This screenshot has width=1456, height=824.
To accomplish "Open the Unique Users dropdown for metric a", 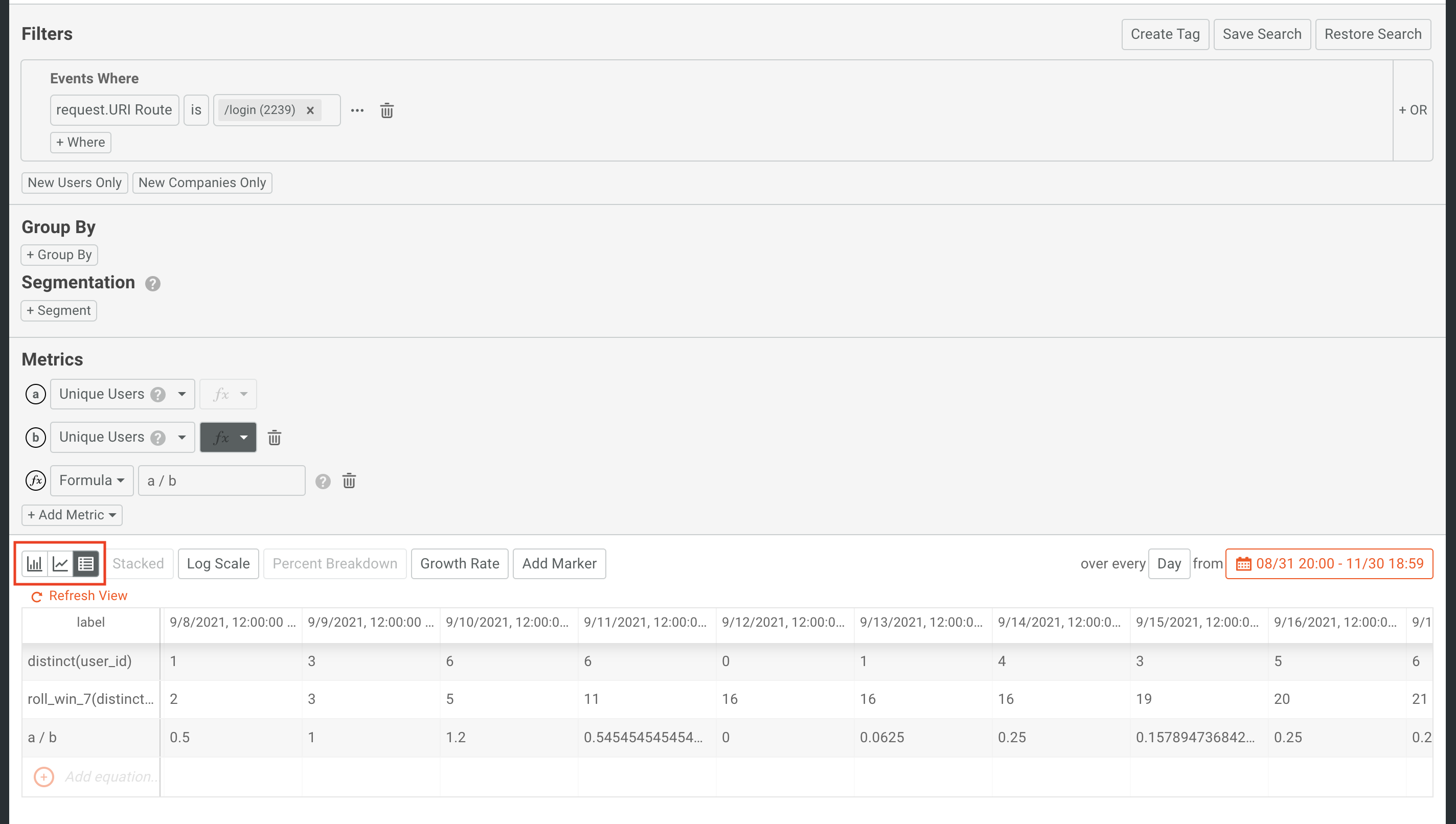I will 122,394.
